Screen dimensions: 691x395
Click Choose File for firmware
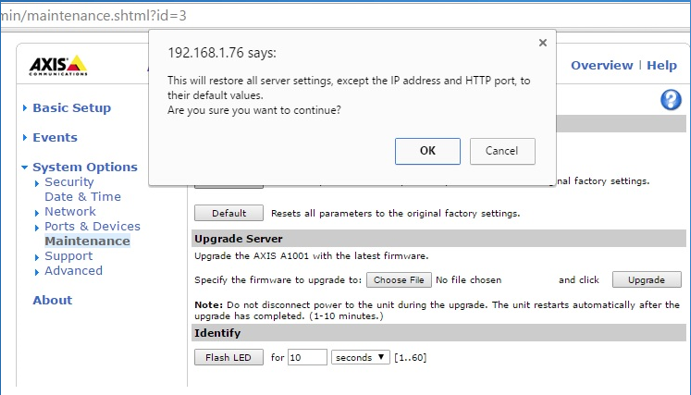coord(399,280)
